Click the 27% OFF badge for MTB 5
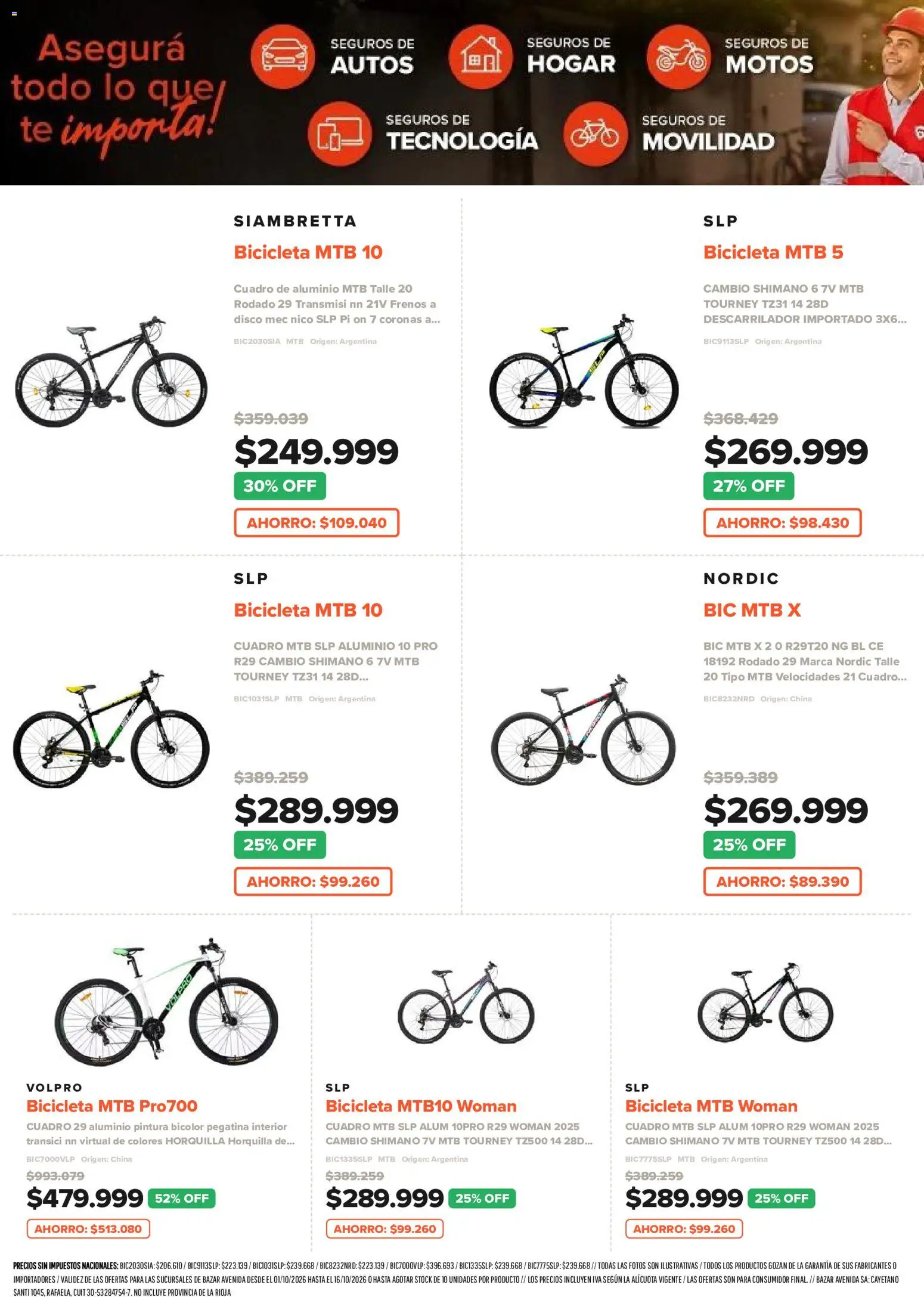 (x=749, y=486)
